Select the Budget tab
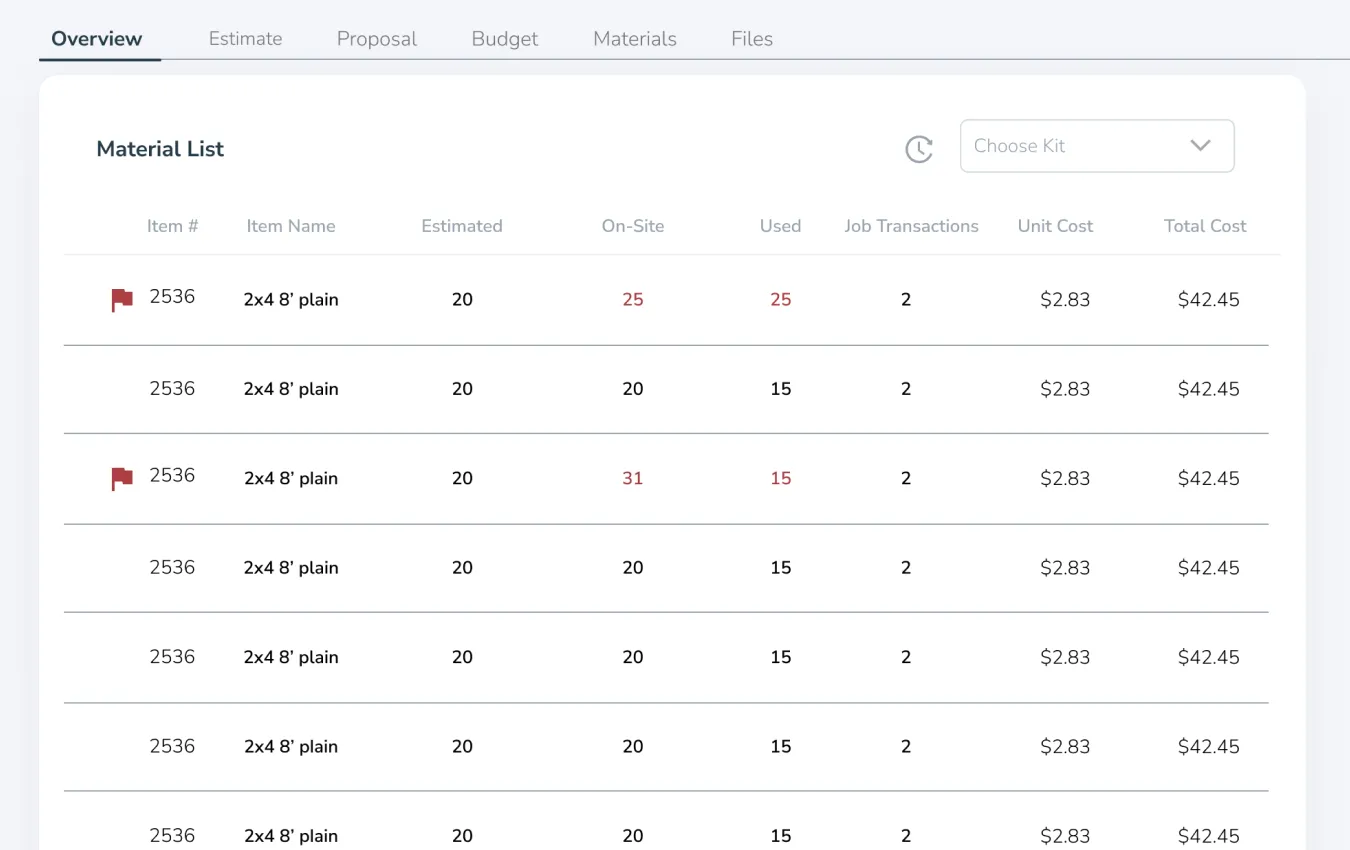Image resolution: width=1350 pixels, height=850 pixels. coord(505,39)
